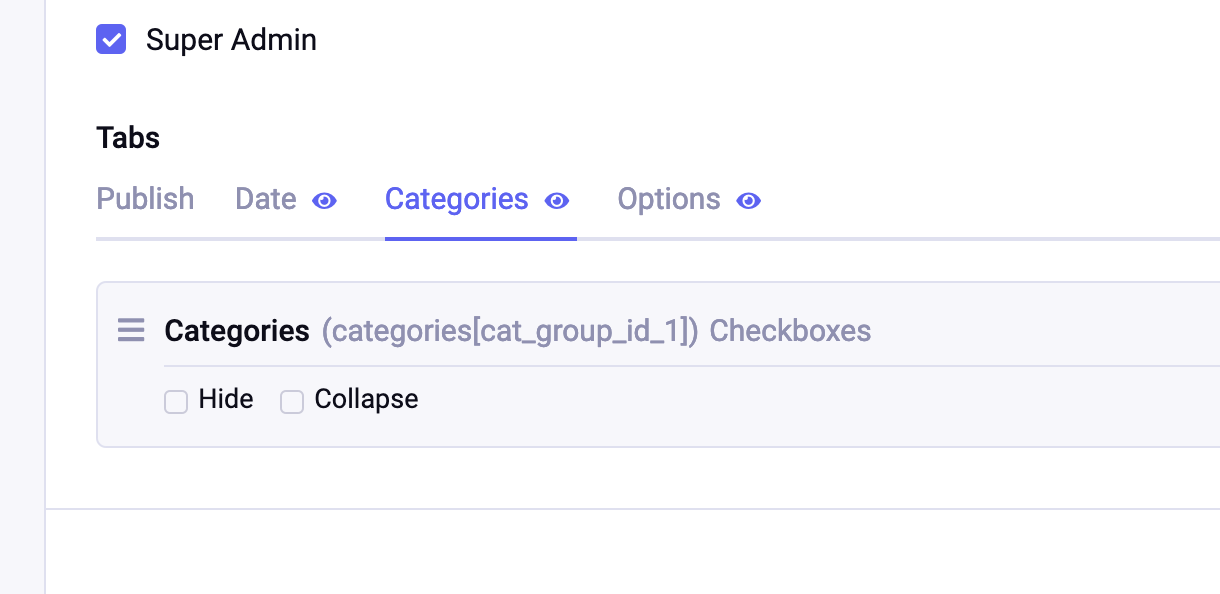Click the Hide label text

(x=226, y=400)
